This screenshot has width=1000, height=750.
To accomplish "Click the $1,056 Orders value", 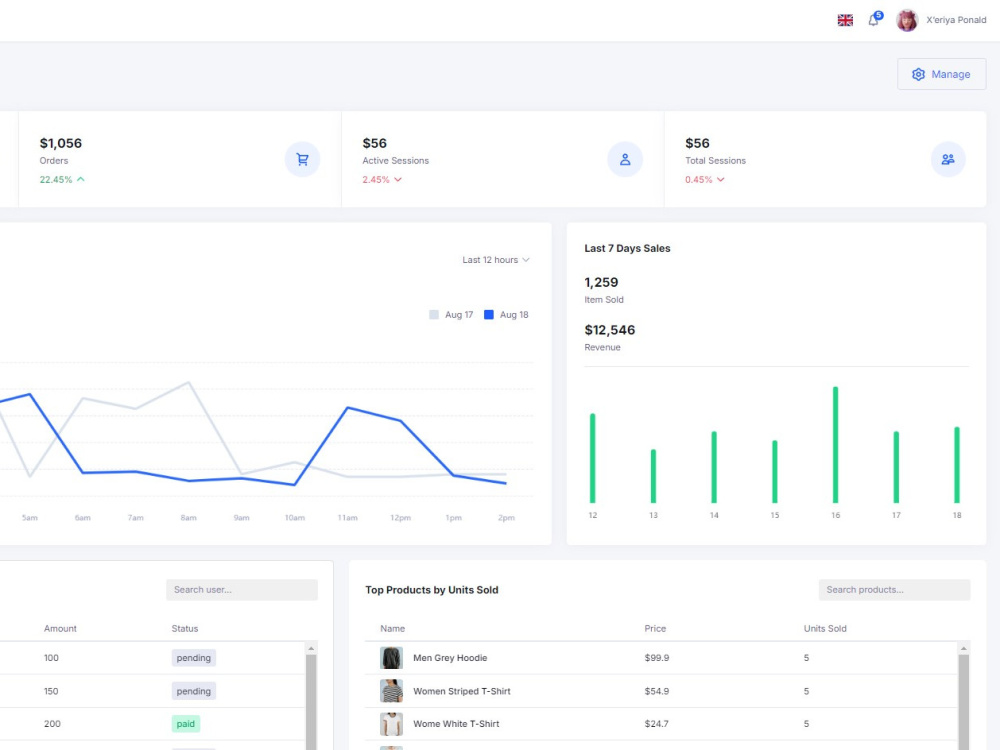I will (x=61, y=143).
